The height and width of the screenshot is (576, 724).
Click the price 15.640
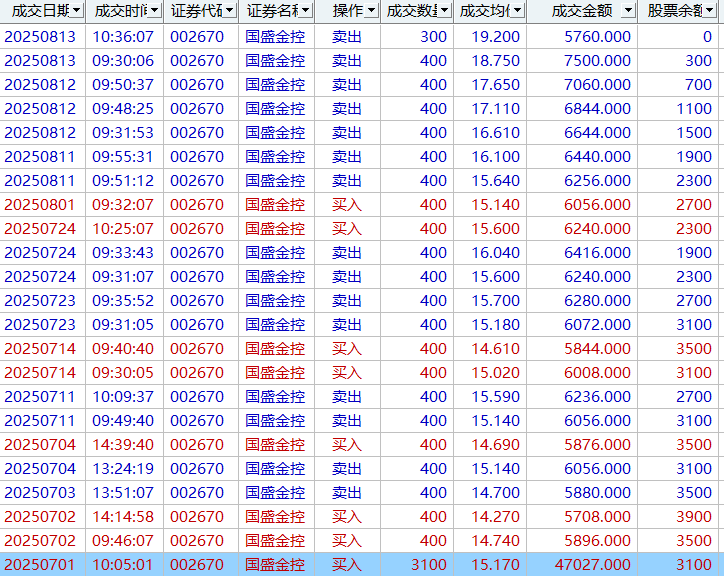tap(495, 181)
